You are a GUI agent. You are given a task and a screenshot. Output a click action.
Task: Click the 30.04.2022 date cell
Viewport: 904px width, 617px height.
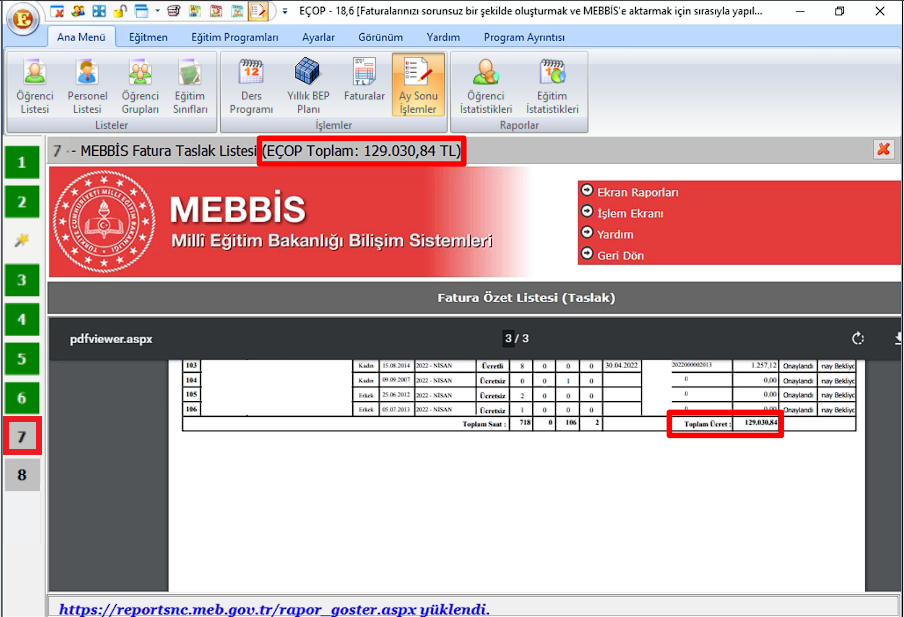pos(622,365)
